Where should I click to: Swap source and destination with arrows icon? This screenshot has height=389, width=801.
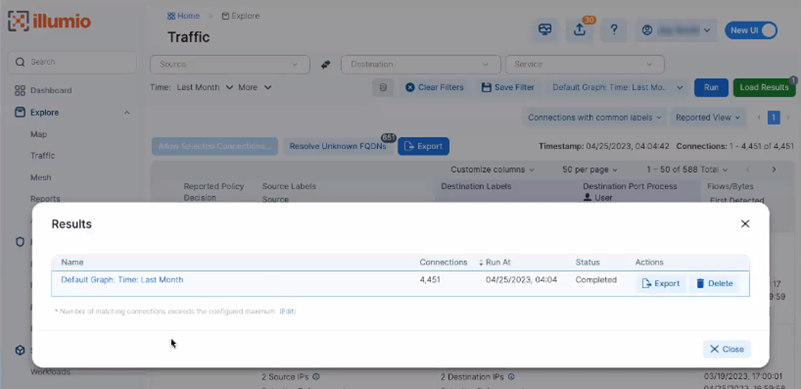[x=325, y=64]
